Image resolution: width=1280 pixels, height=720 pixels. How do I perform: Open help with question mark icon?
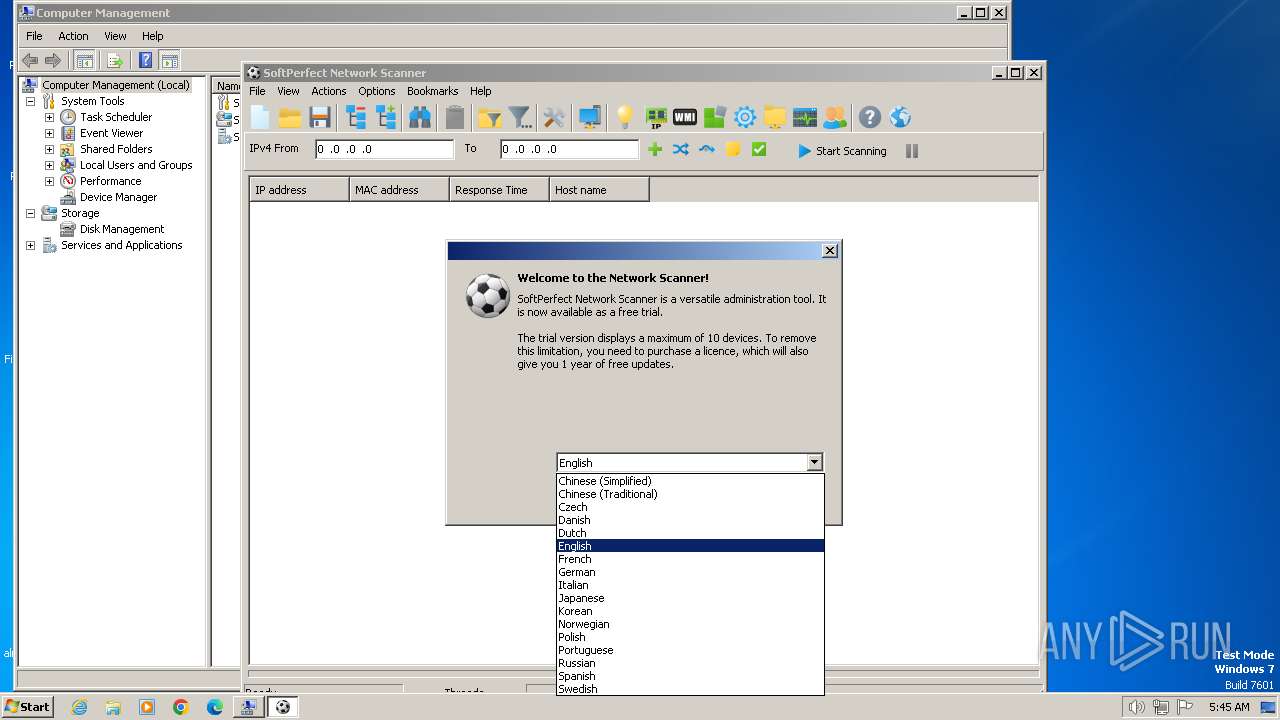pos(870,118)
